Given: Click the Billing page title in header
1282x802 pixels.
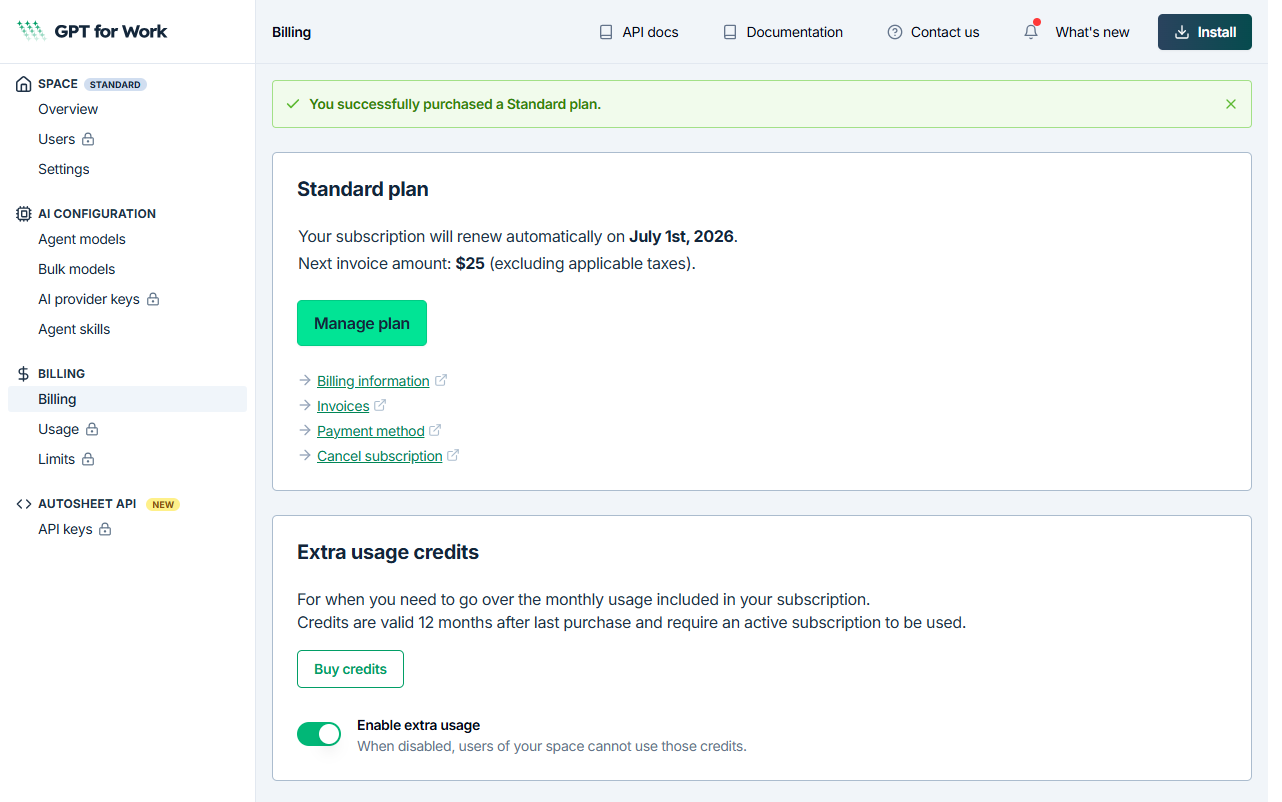Looking at the screenshot, I should coord(291,32).
